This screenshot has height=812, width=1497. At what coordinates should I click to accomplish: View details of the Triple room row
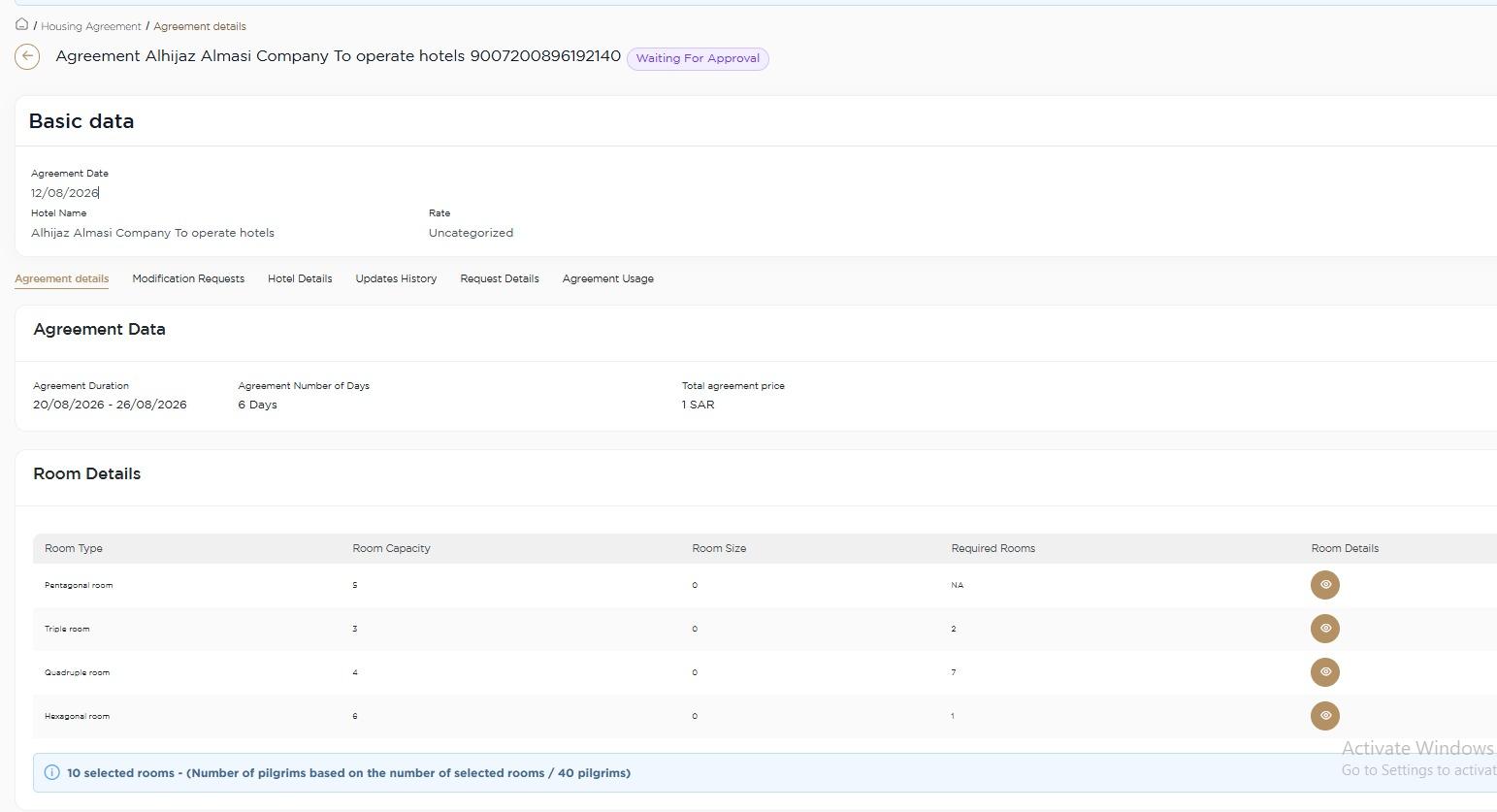coord(1324,629)
